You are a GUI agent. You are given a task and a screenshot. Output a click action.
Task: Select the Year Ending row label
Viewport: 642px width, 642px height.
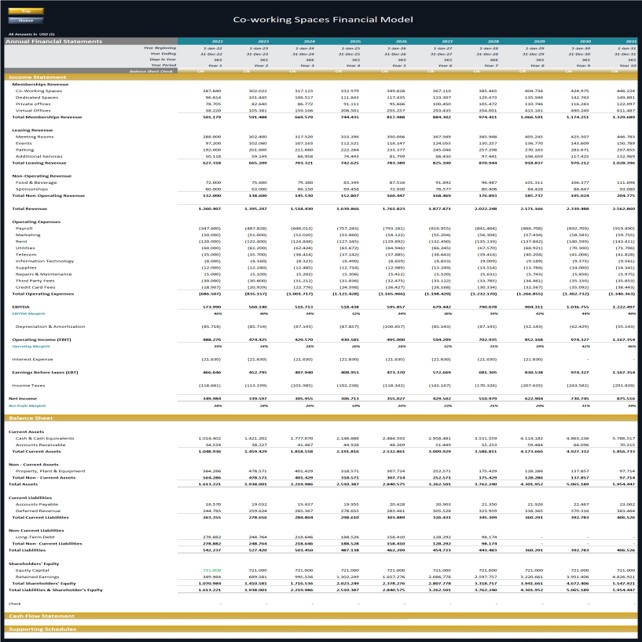tap(163, 54)
